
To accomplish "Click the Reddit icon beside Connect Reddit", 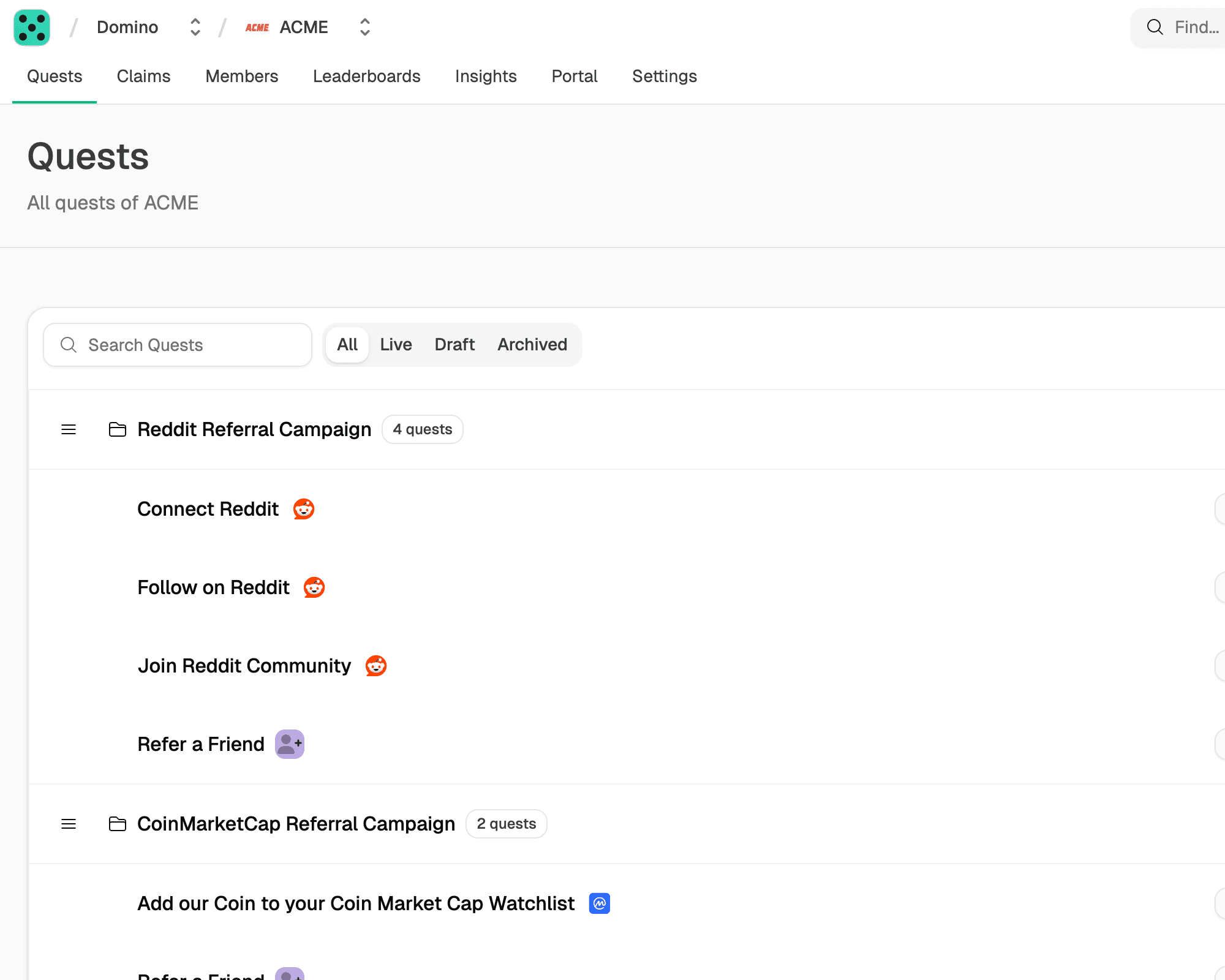I will [304, 509].
